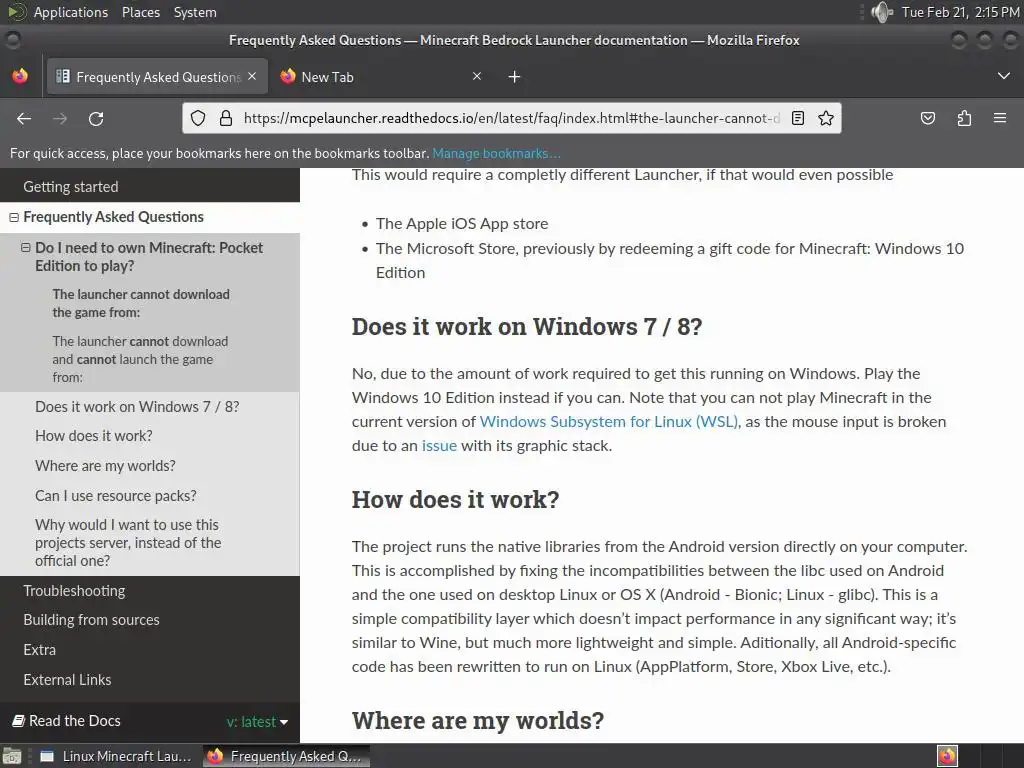Open 'Do I need to own Minecraft: Pocket Edition'

[149, 257]
